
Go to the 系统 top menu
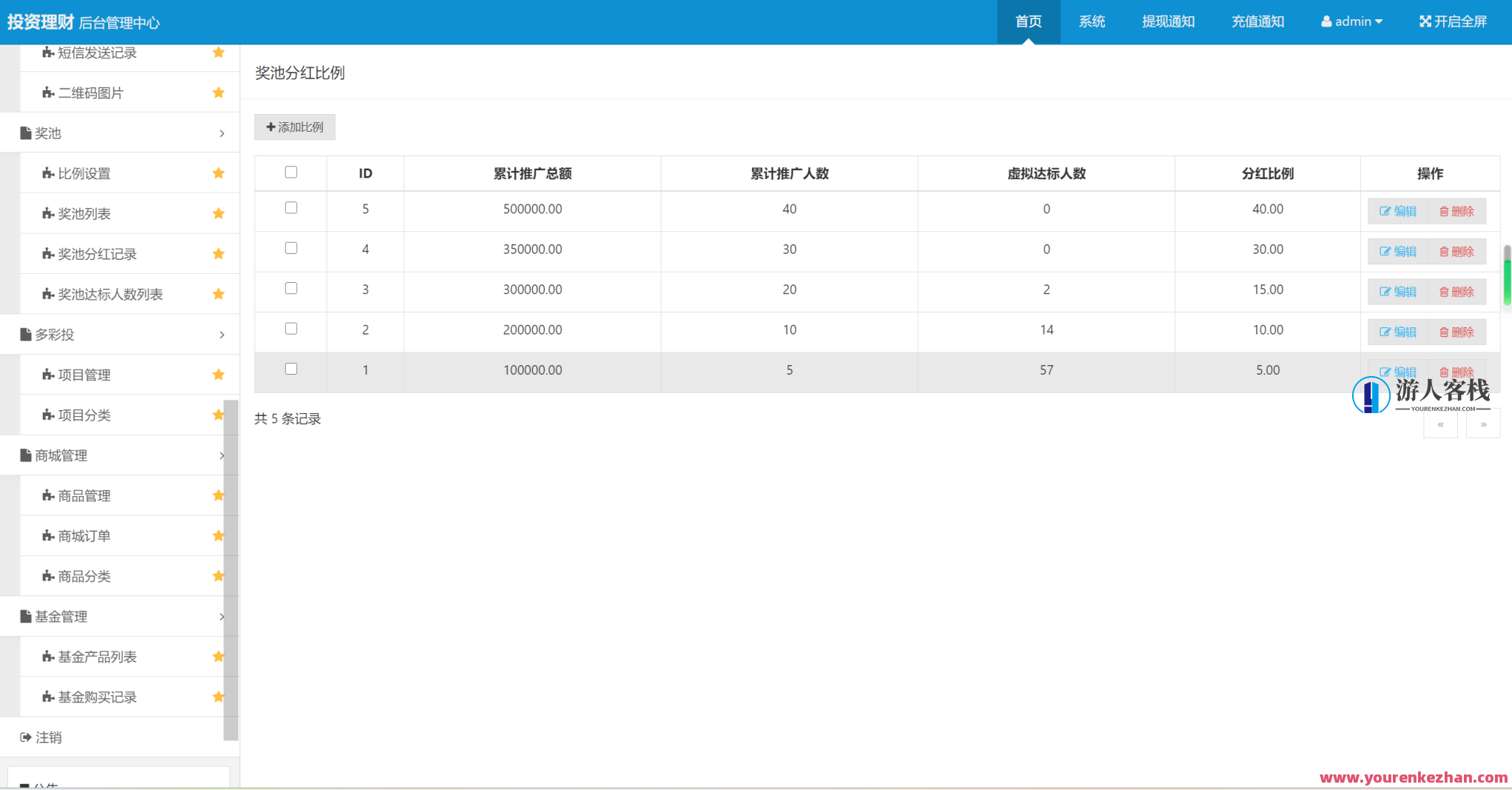[1092, 21]
